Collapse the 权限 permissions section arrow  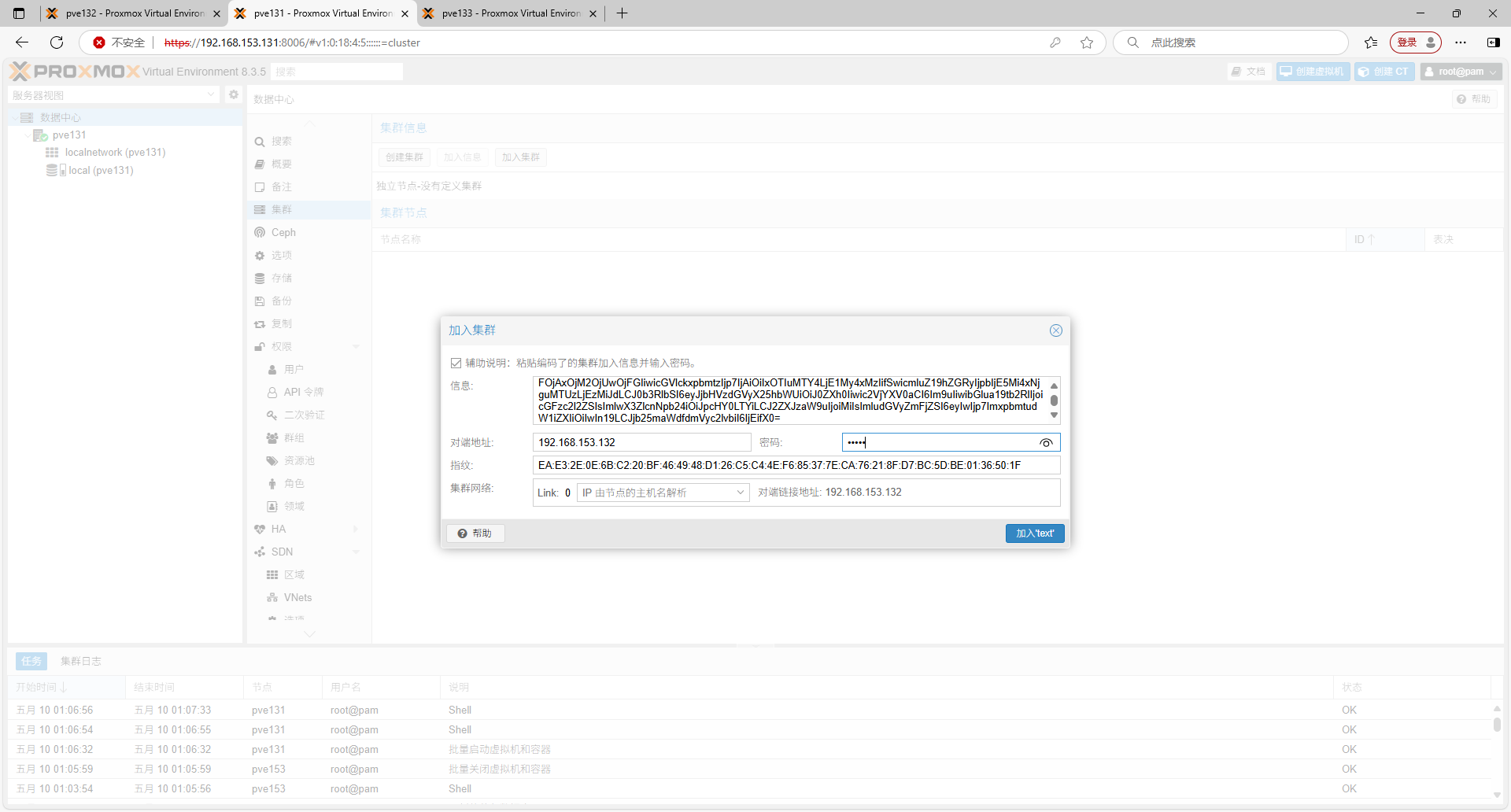click(357, 347)
